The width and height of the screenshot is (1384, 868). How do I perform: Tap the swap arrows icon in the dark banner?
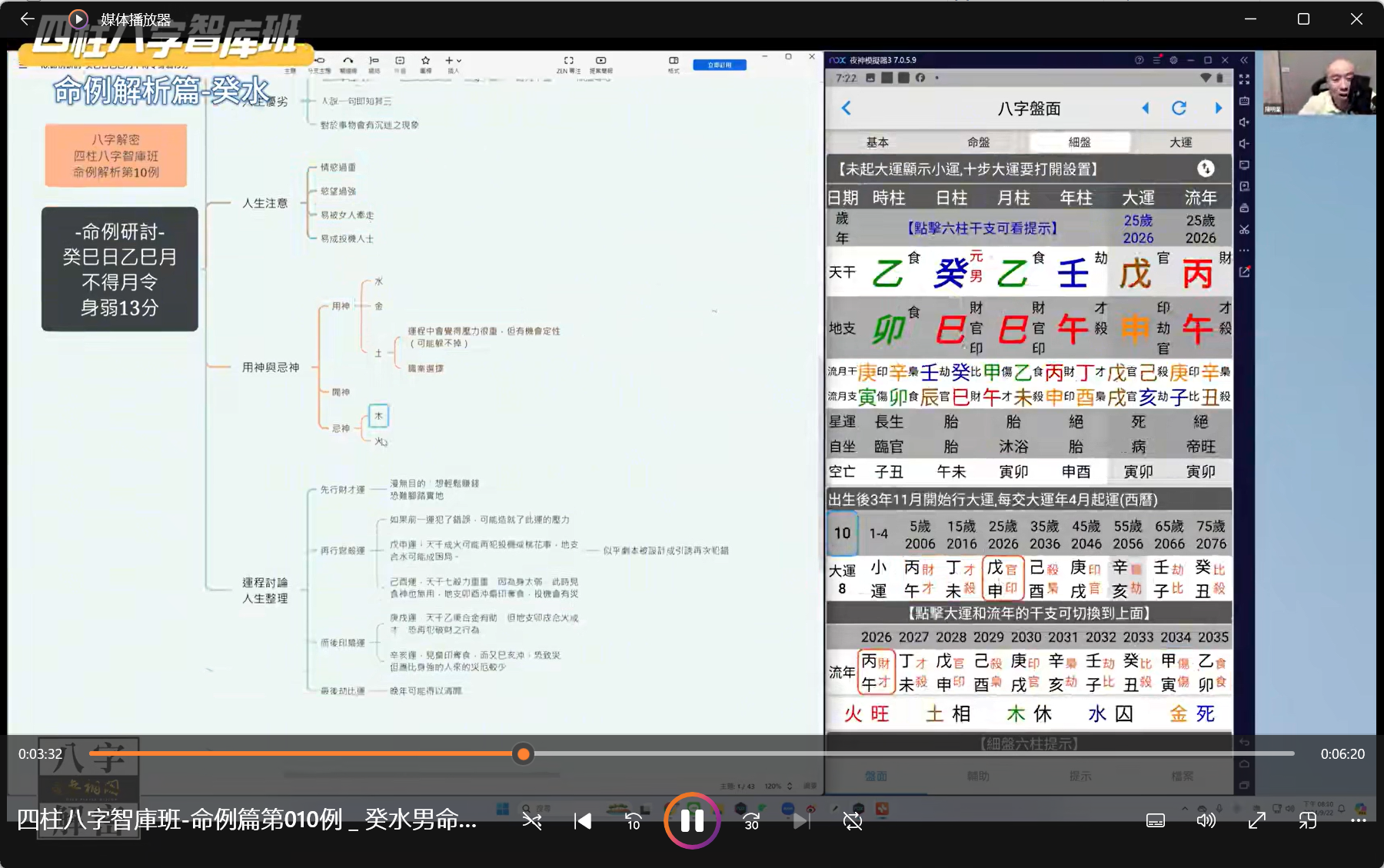(x=1206, y=168)
